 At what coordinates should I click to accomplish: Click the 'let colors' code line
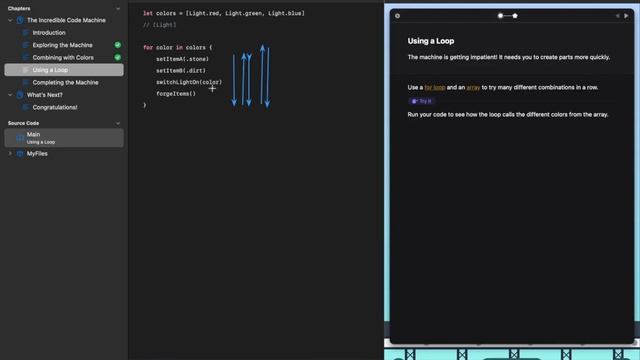click(224, 13)
